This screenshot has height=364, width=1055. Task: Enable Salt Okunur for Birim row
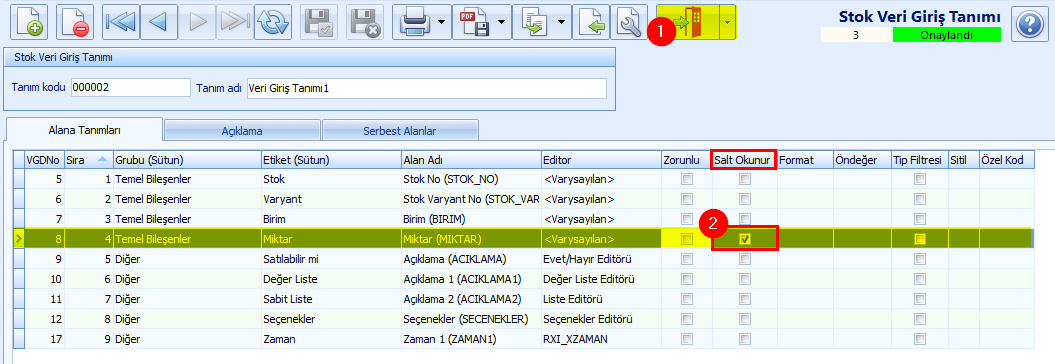[744, 219]
